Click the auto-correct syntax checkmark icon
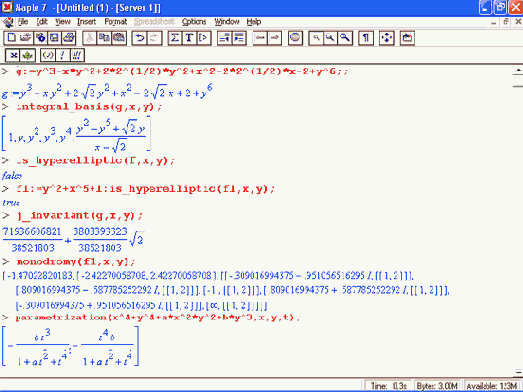Screen dimensions: 523x392 pos(48,55)
